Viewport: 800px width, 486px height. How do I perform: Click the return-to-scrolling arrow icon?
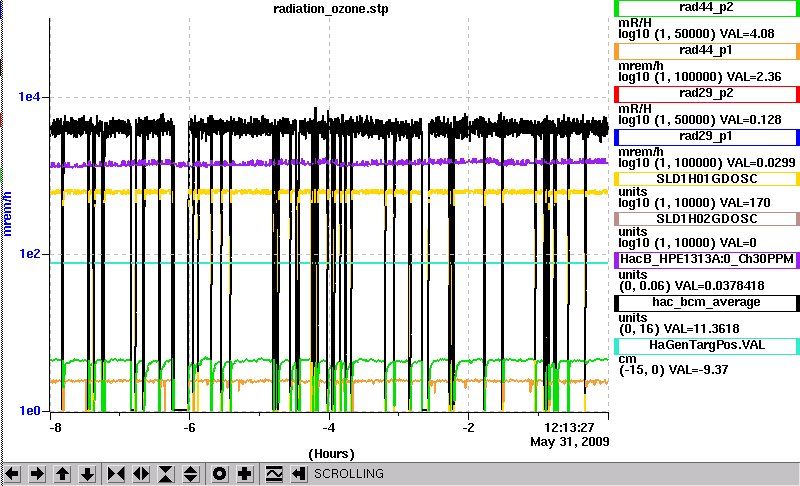click(298, 474)
